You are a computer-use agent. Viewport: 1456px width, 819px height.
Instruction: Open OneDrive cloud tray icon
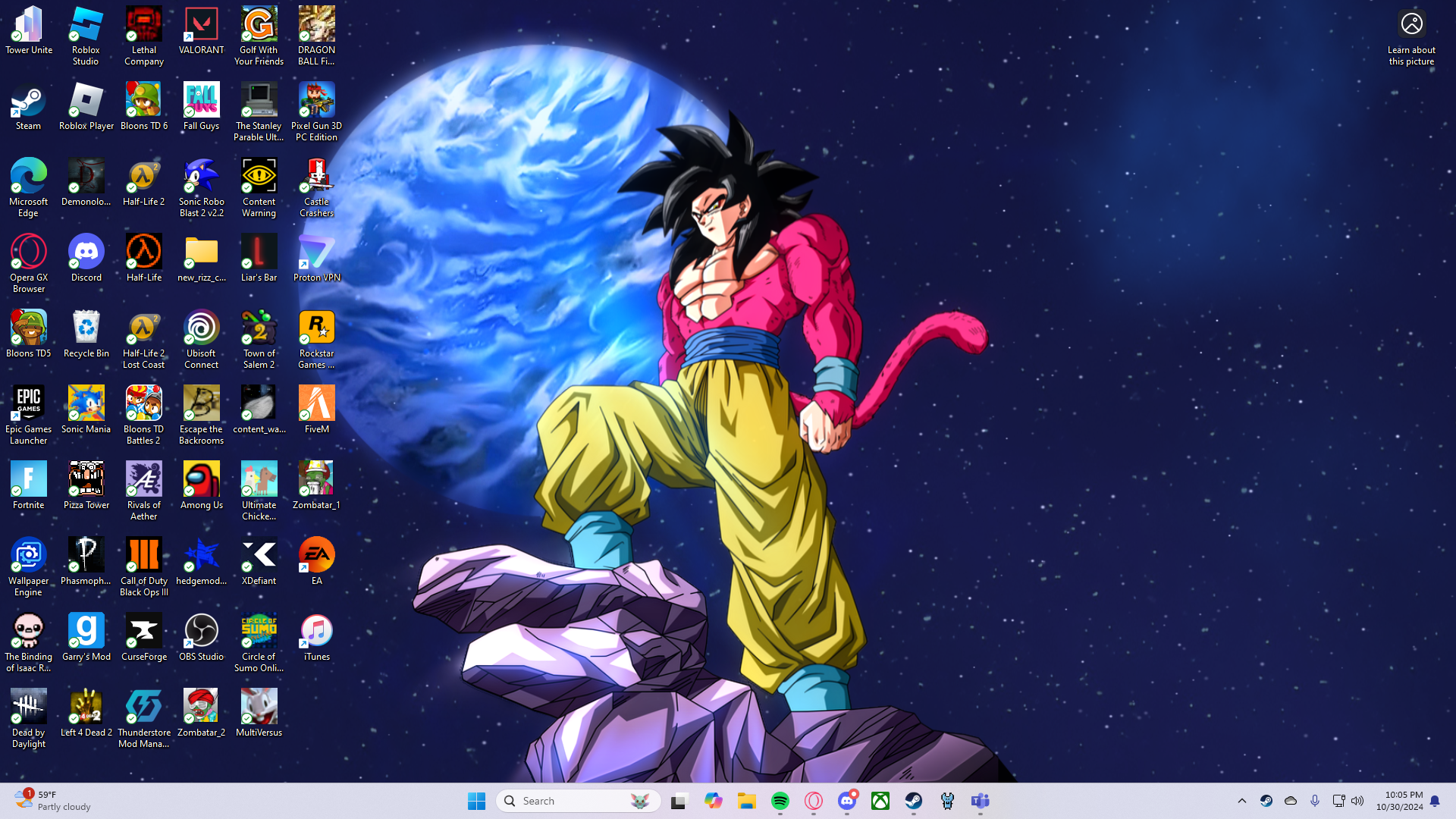click(1291, 801)
